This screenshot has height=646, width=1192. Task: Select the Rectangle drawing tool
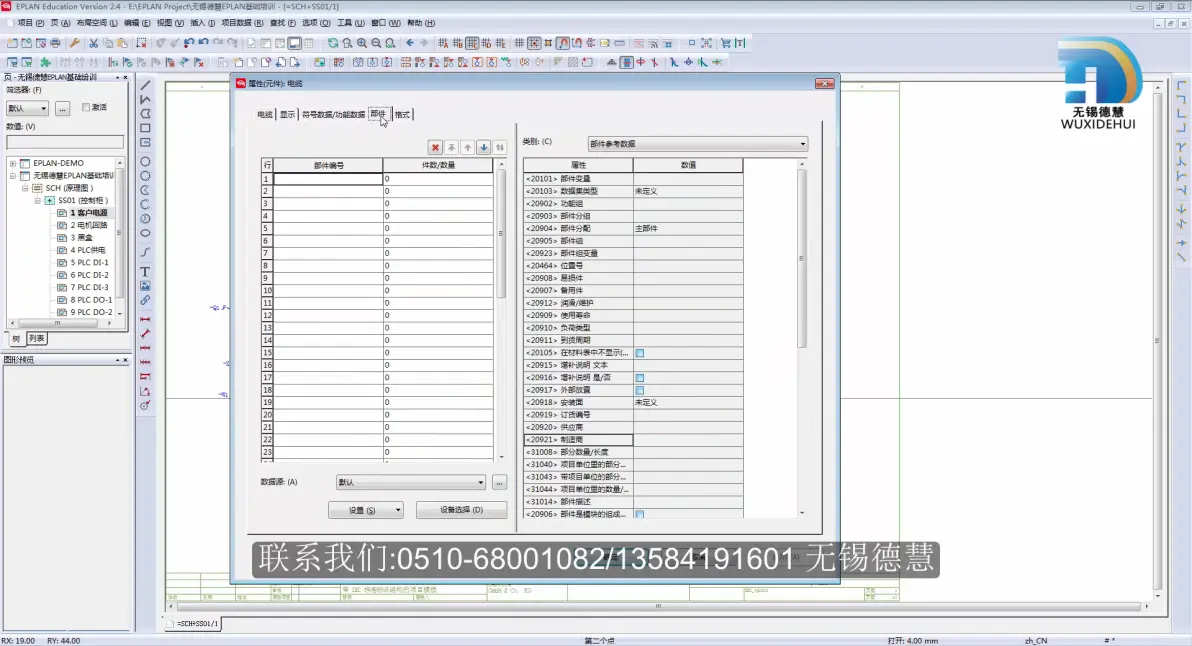click(145, 128)
